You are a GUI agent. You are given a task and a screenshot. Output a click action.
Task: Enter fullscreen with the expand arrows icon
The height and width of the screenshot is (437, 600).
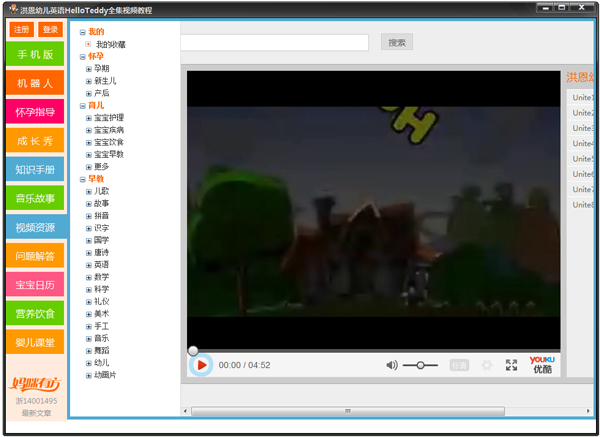pos(511,365)
